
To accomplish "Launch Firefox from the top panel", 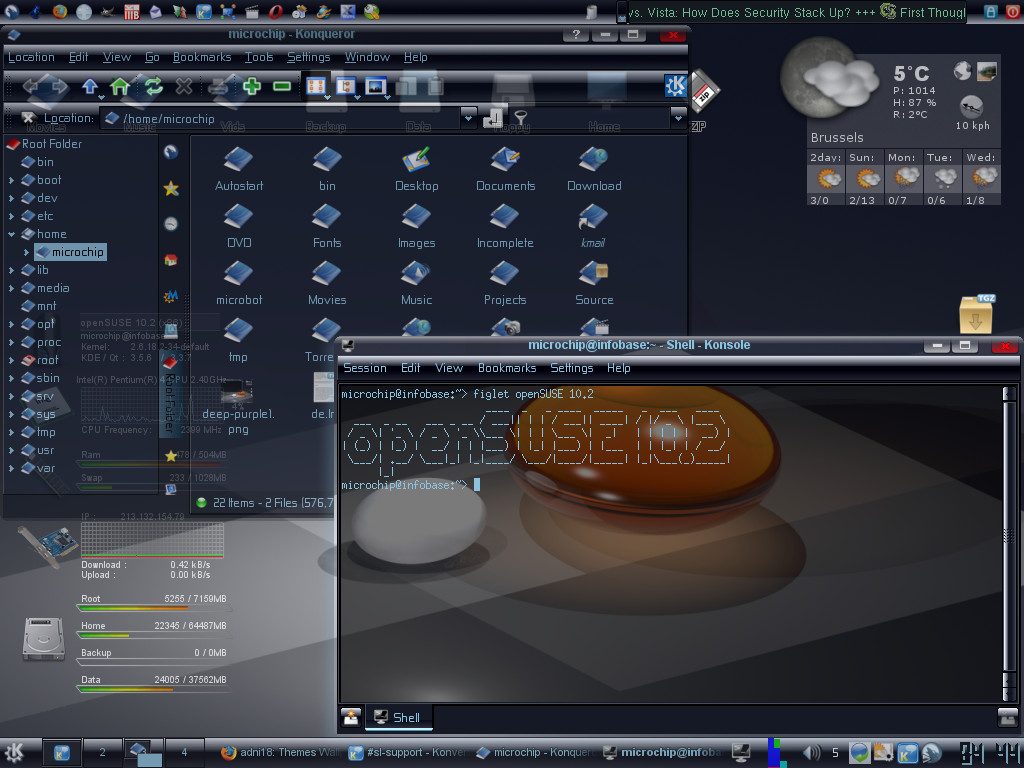I will [59, 10].
